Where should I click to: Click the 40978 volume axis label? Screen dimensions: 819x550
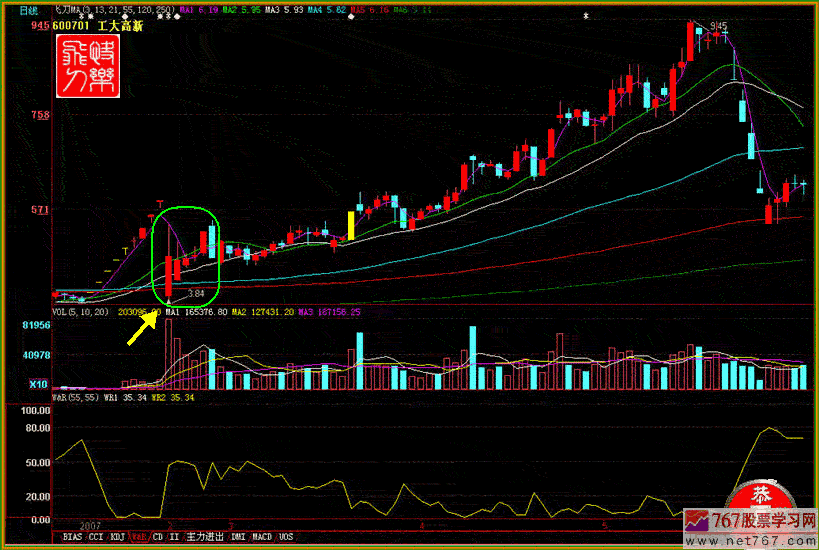coord(37,355)
